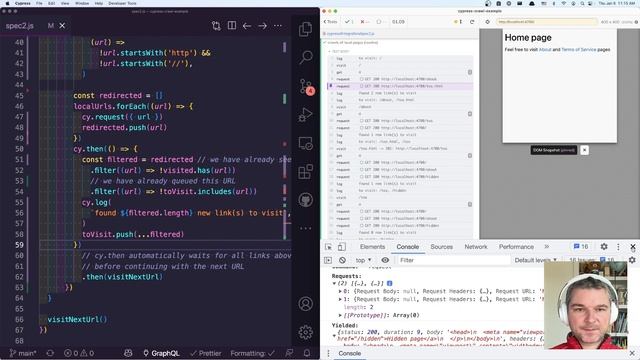The width and height of the screenshot is (640, 360).
Task: Toggle the console sidebar
Action: (328, 260)
